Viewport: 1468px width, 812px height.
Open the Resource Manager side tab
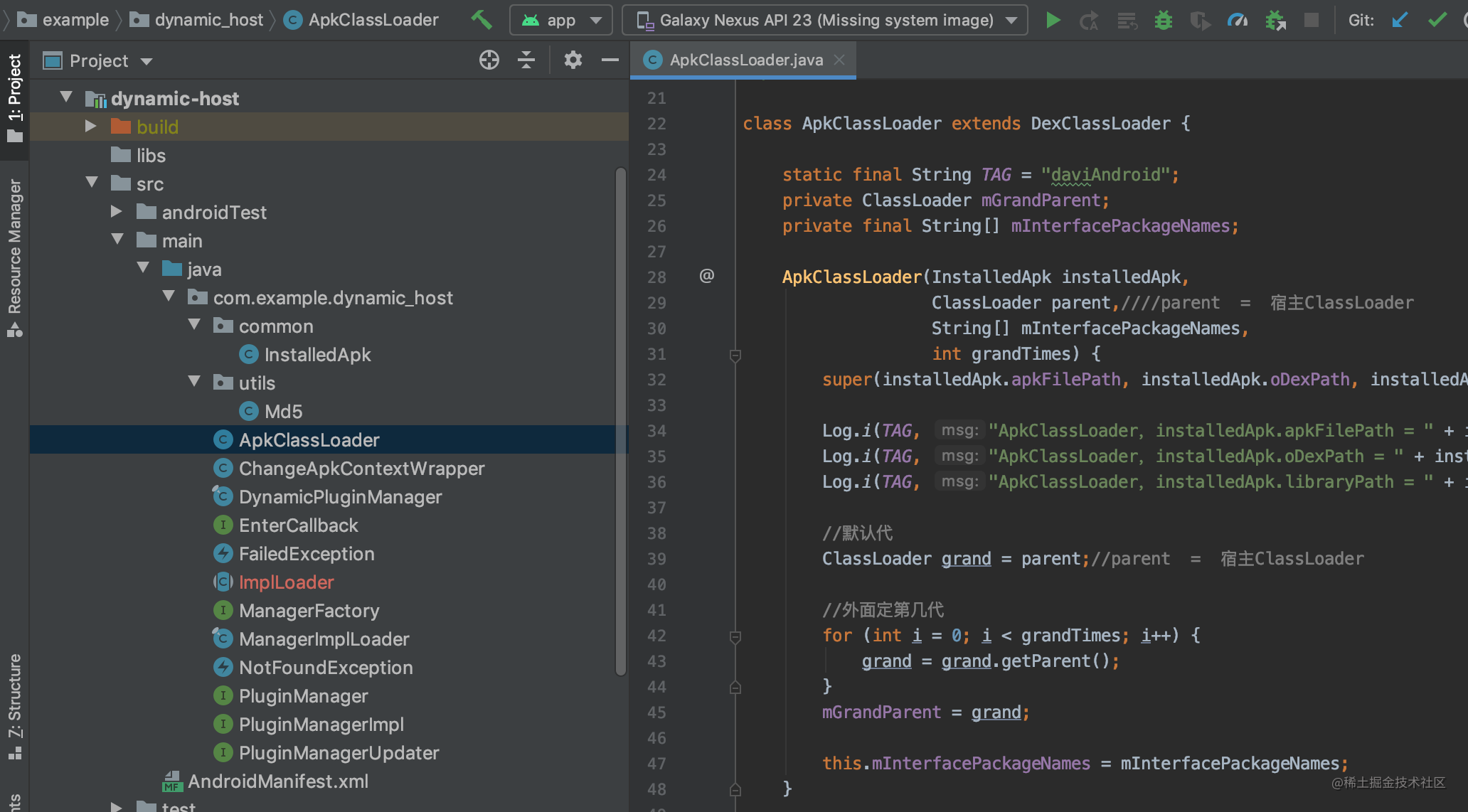coord(14,257)
